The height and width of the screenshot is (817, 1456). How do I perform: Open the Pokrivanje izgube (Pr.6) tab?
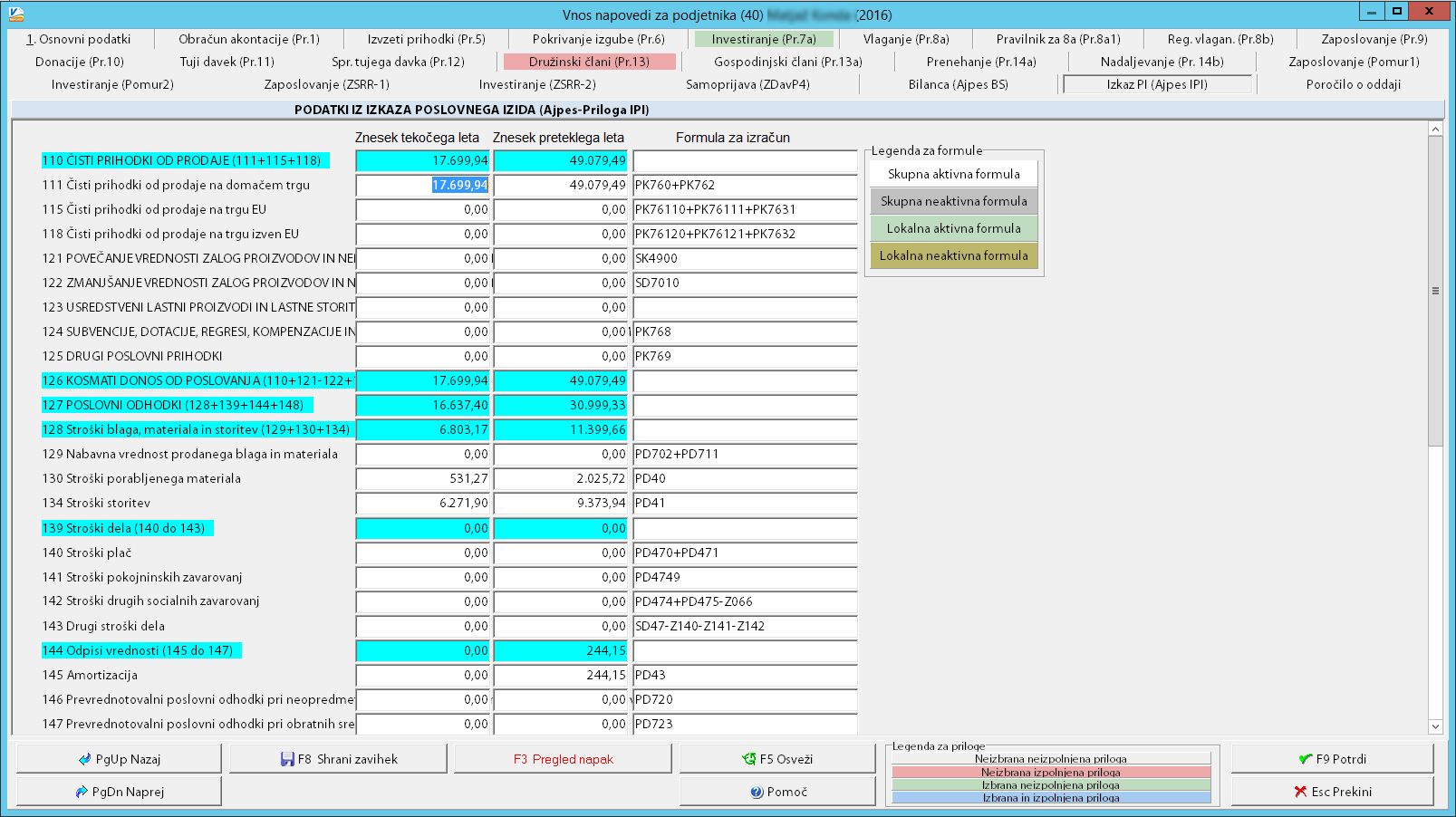point(599,39)
